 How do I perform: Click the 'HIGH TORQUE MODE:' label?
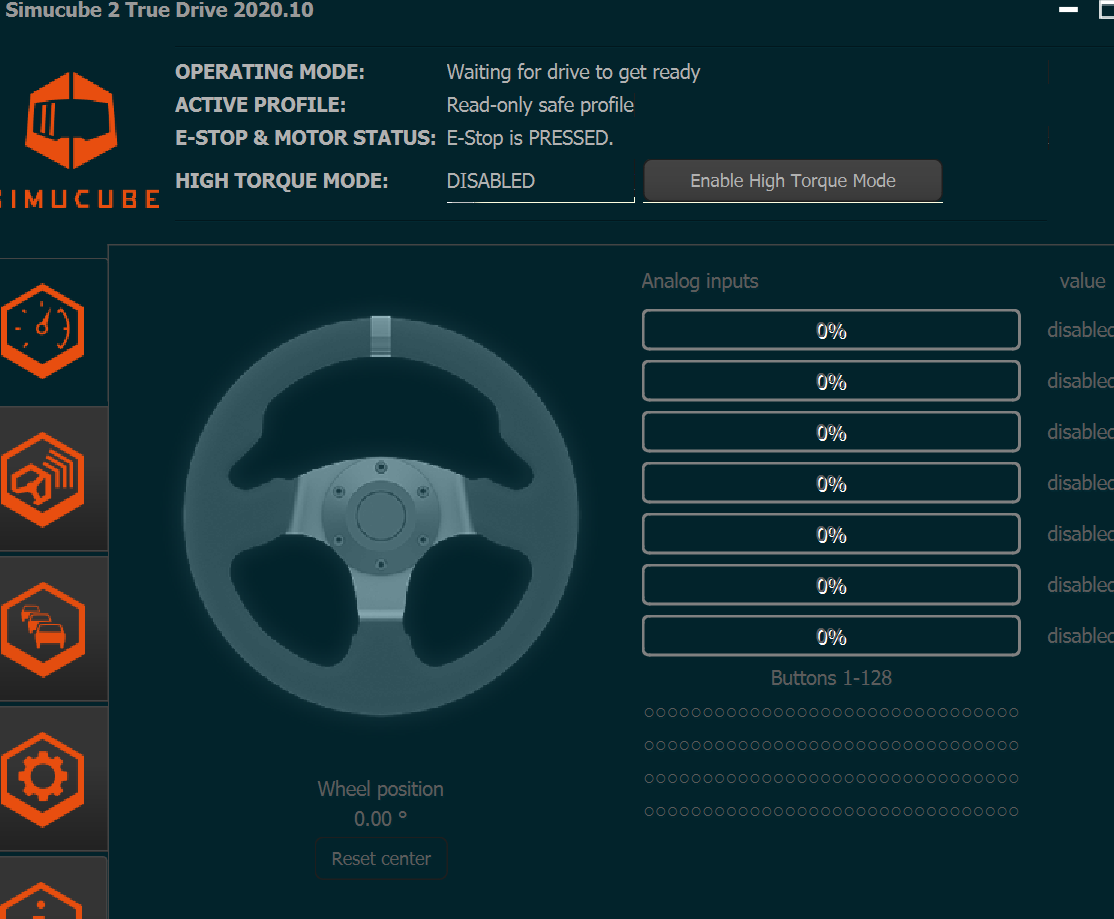[281, 180]
